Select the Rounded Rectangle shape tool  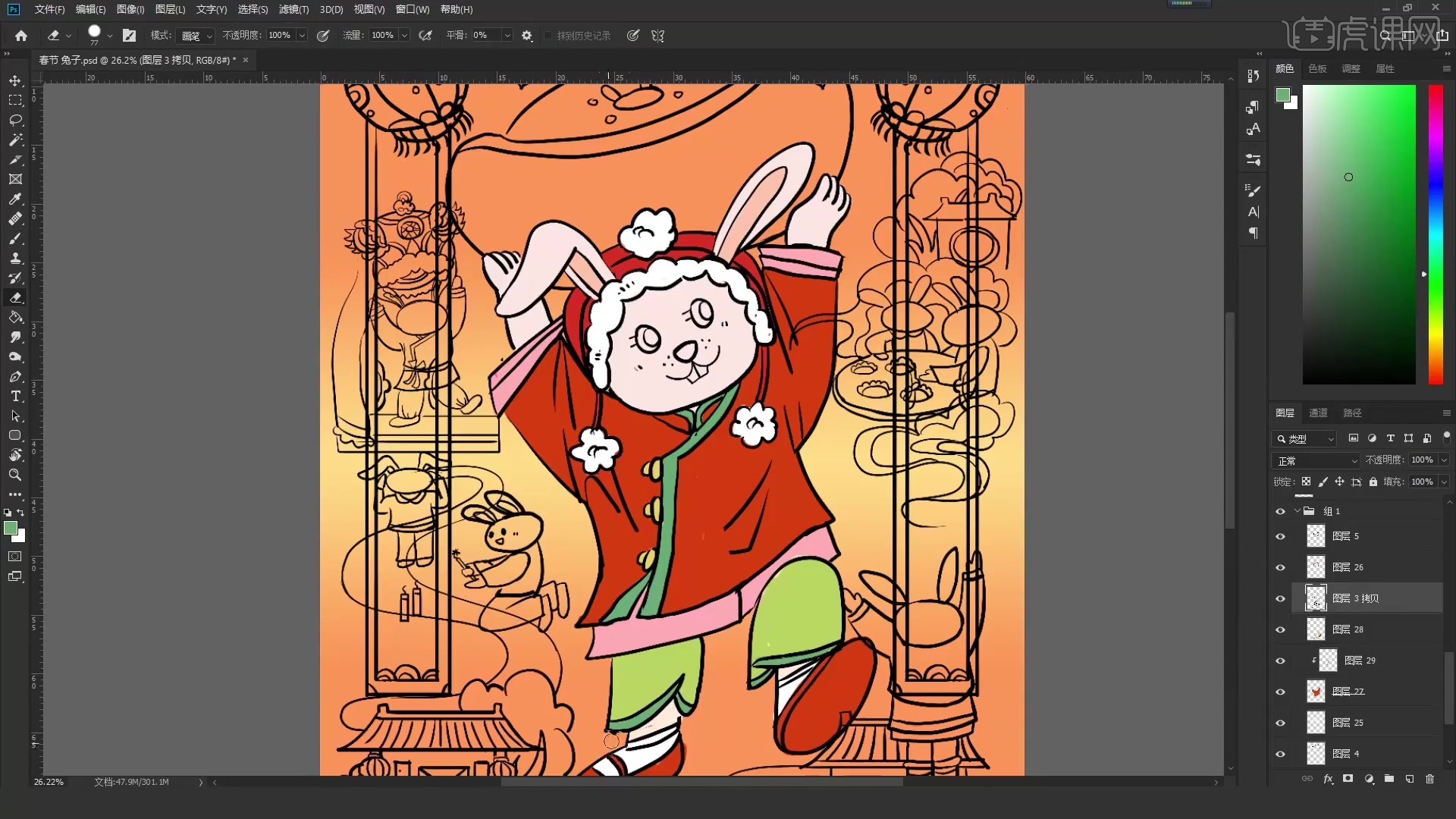click(x=15, y=435)
